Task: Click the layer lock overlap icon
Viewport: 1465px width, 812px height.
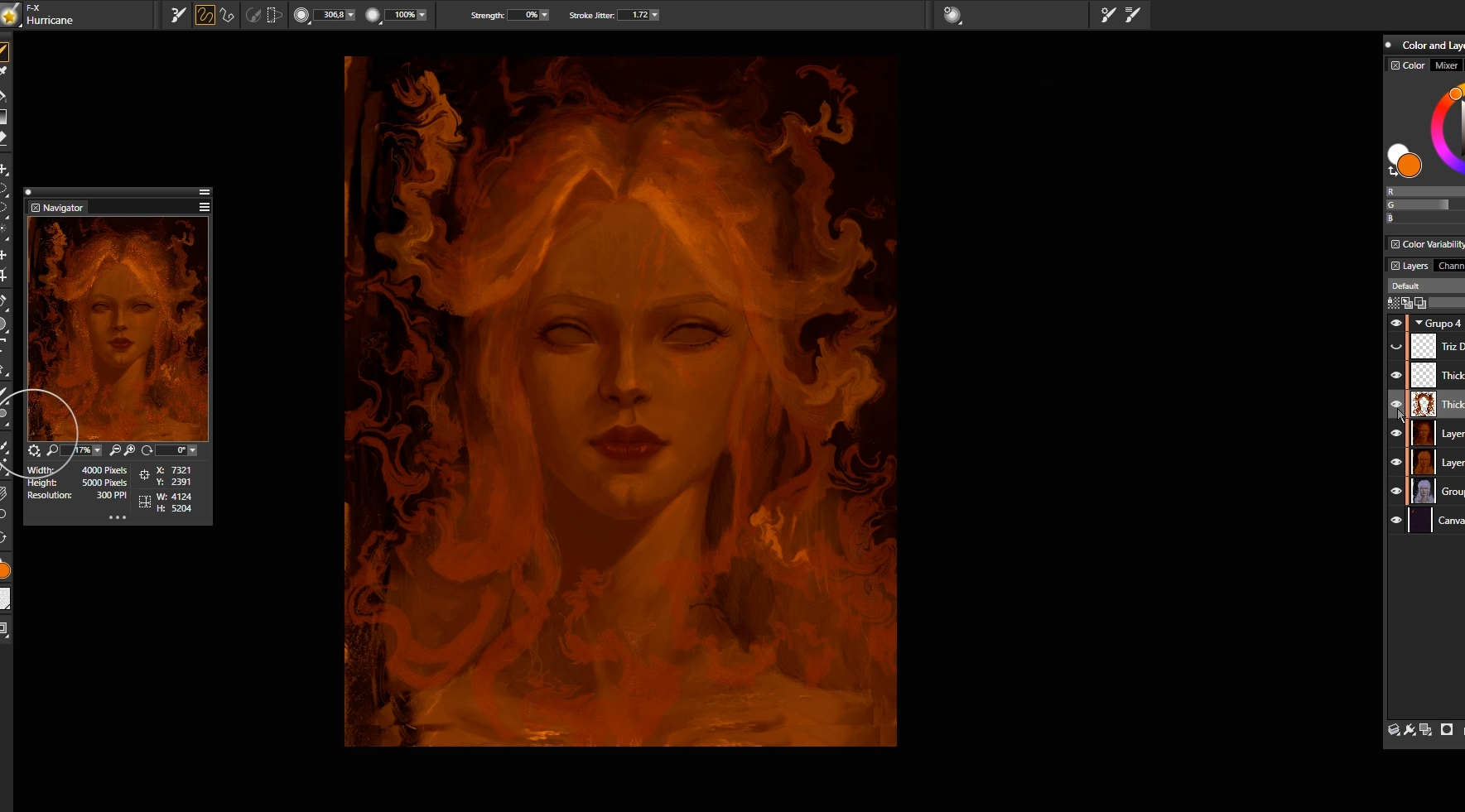Action: tap(1420, 303)
